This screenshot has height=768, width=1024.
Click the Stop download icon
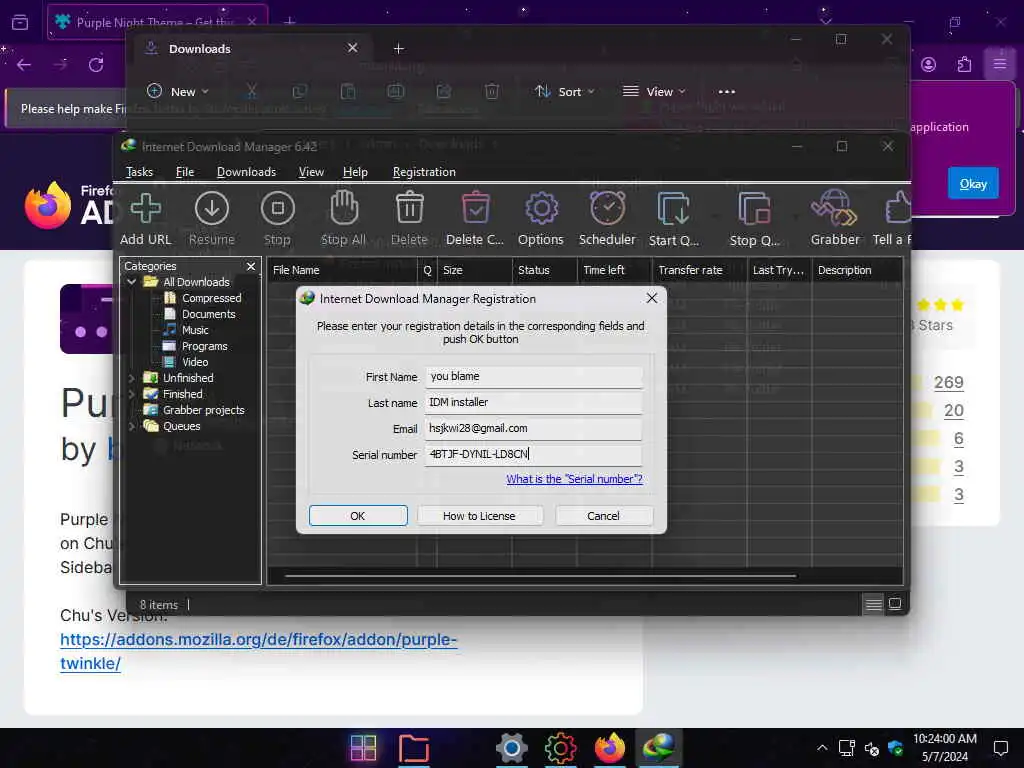[x=278, y=209]
